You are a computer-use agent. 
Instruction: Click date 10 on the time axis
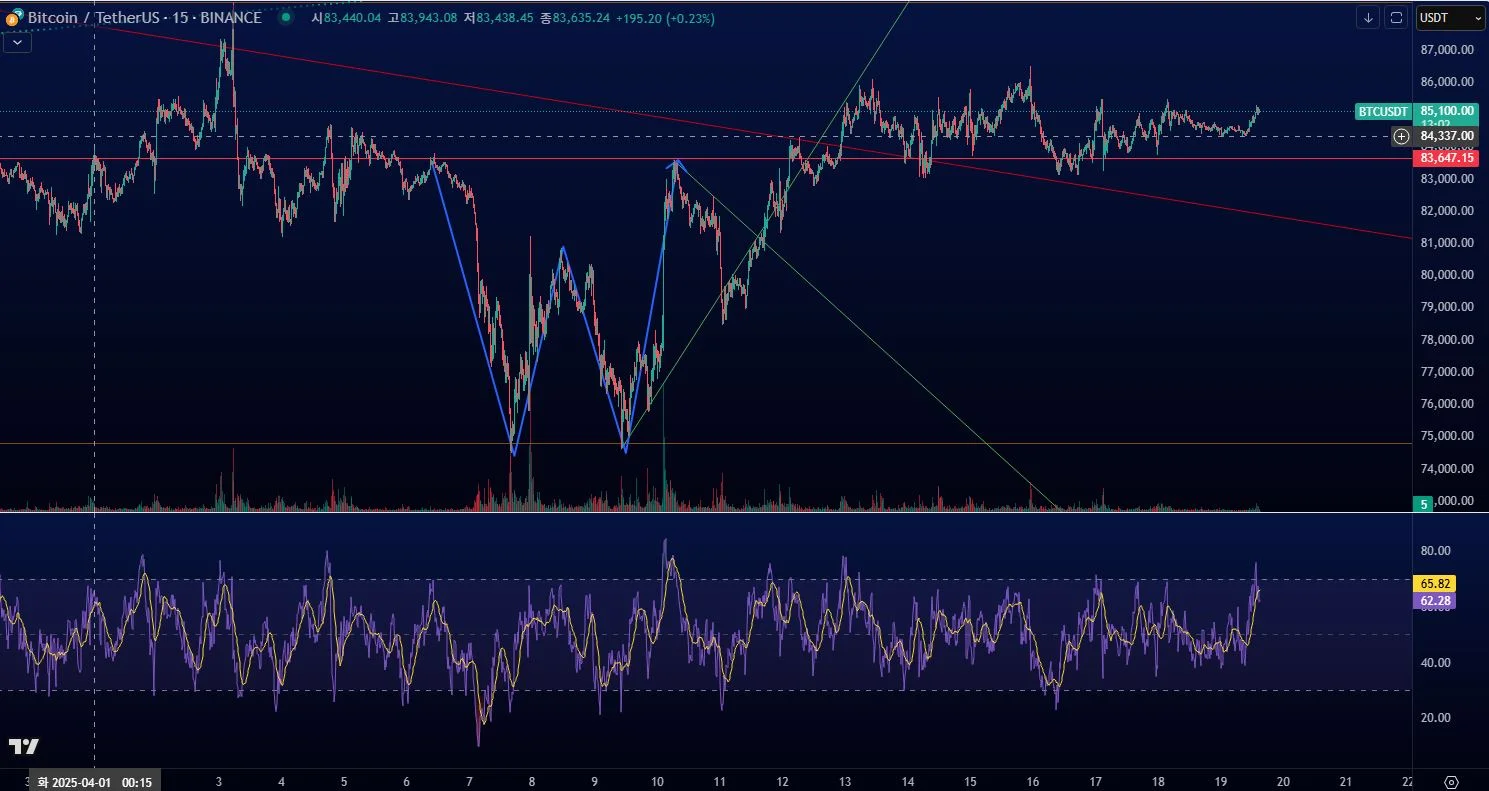pyautogui.click(x=657, y=781)
